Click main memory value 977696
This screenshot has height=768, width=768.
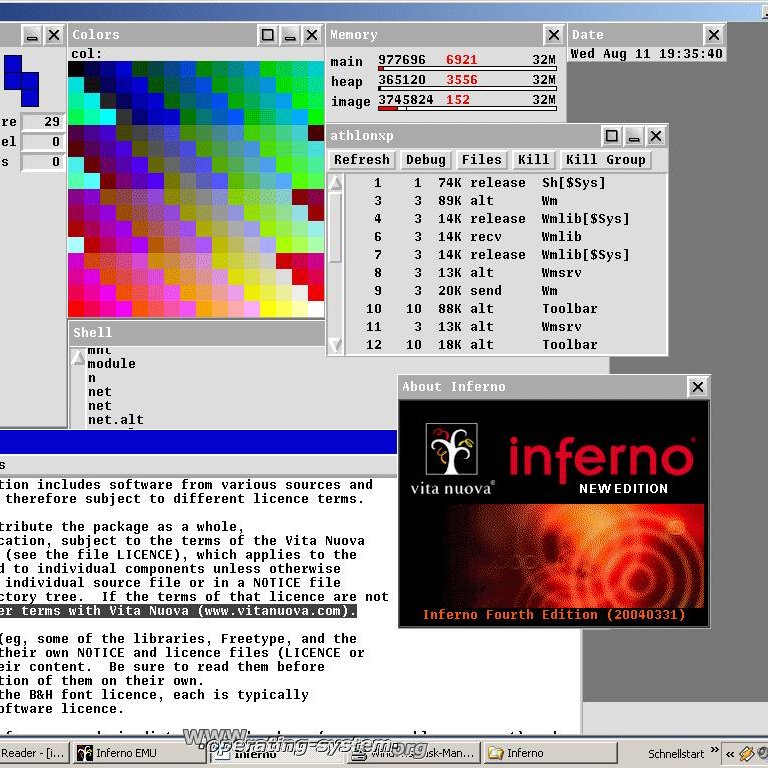[402, 60]
